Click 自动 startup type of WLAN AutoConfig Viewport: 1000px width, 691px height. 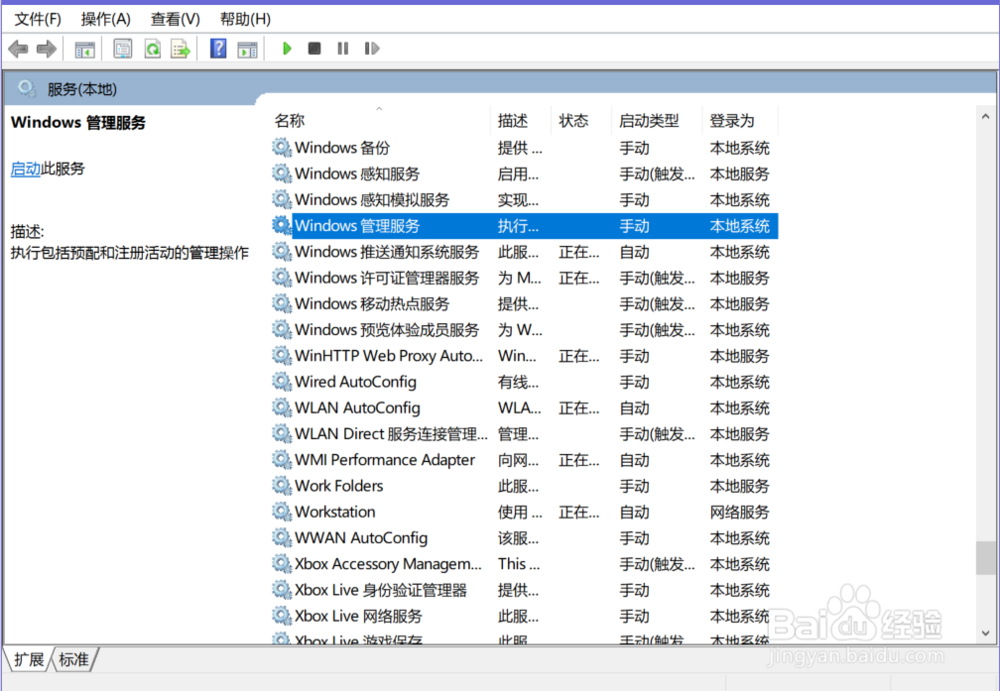pyautogui.click(x=634, y=408)
